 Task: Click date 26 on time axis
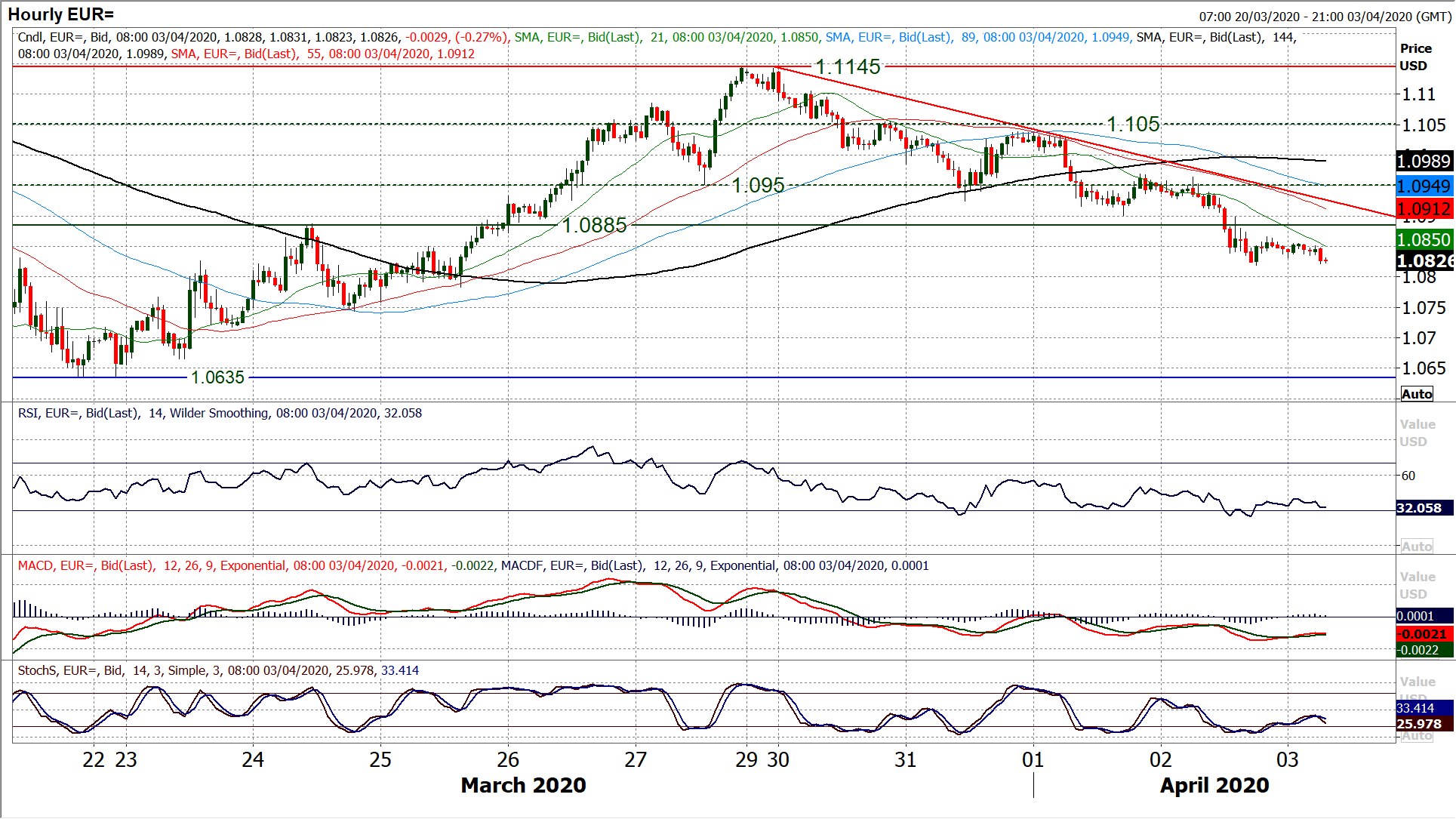[508, 759]
